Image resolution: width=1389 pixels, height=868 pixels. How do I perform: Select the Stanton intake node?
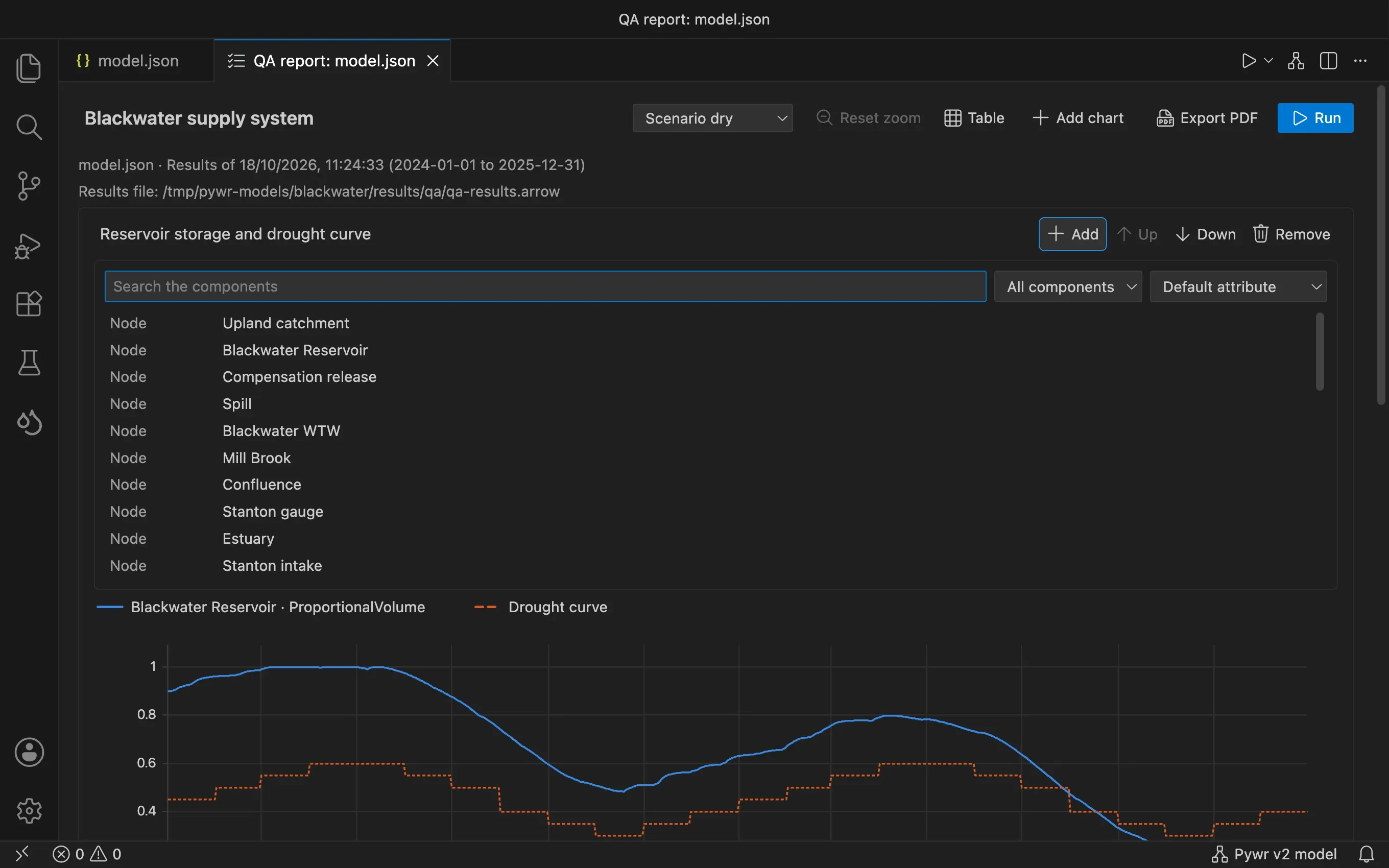click(709, 565)
